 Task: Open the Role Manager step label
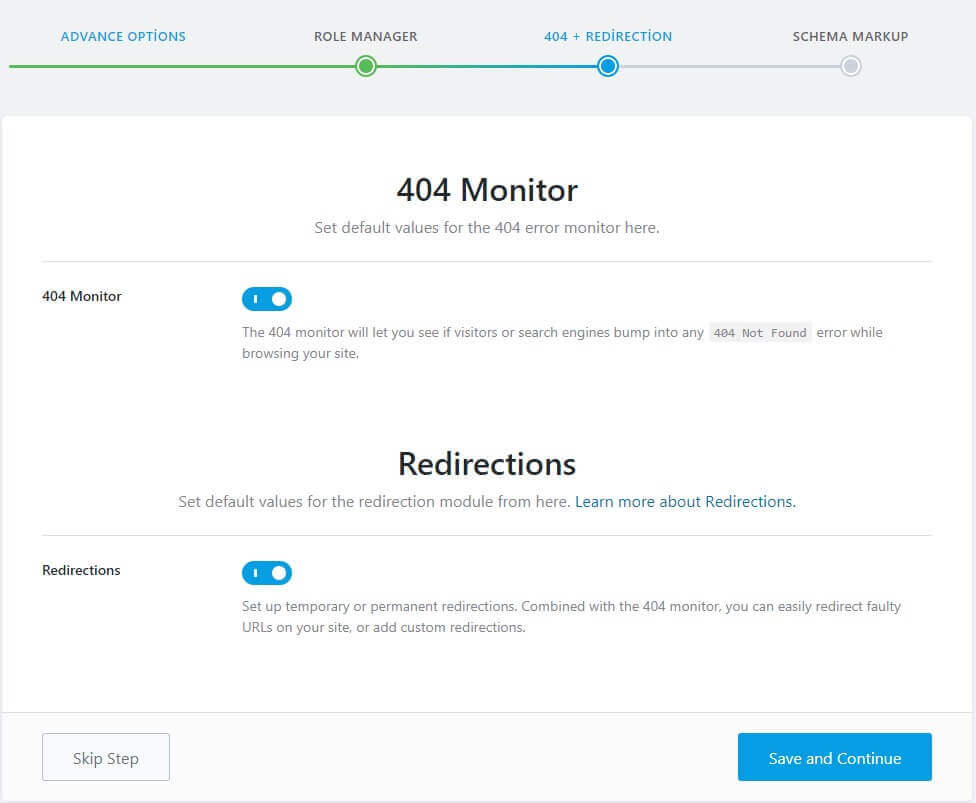tap(365, 37)
